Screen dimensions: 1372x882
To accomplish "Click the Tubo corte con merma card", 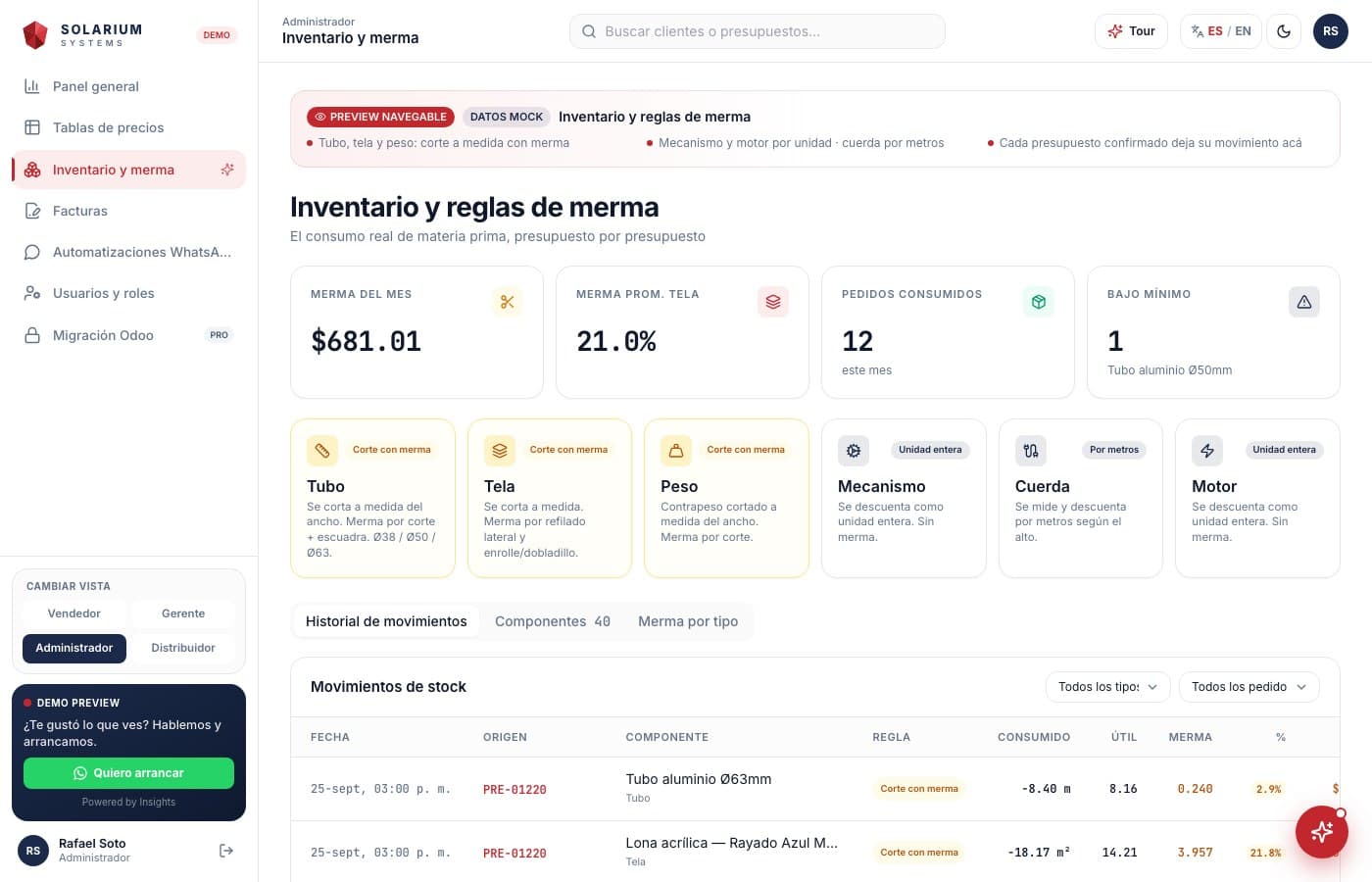I will click(372, 499).
